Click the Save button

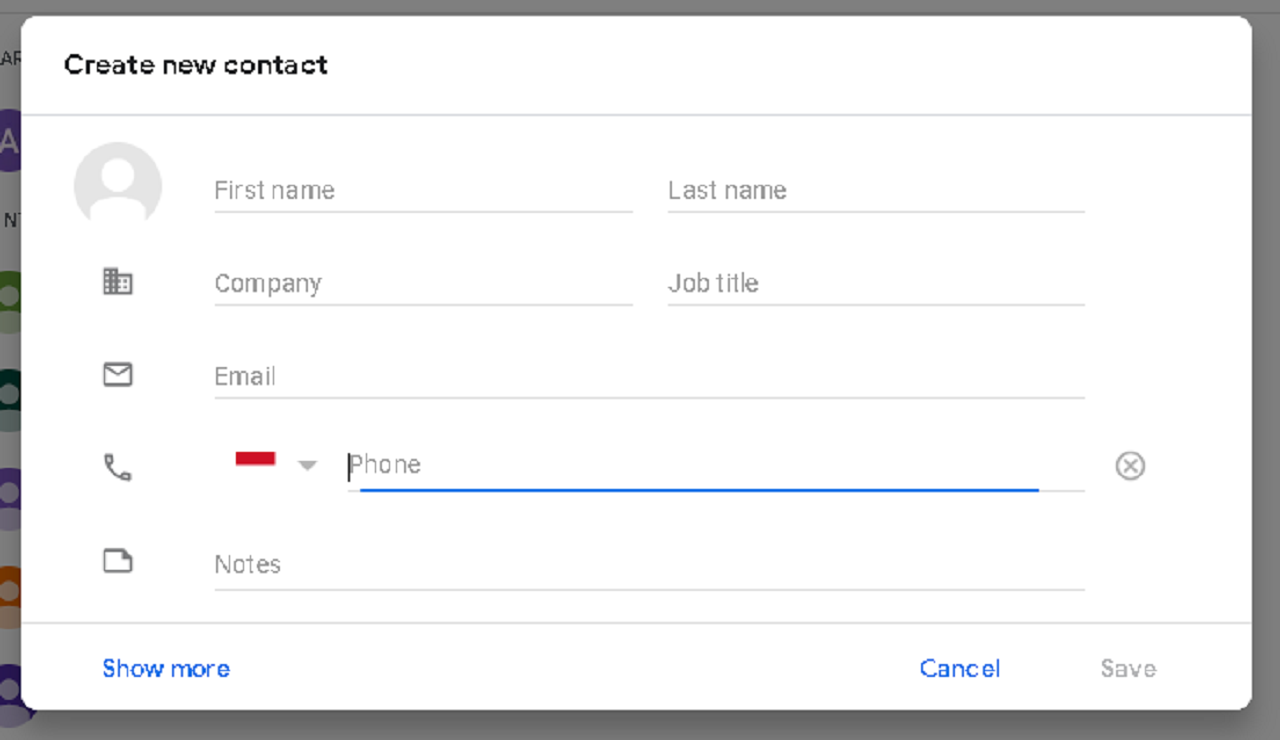pos(1128,669)
